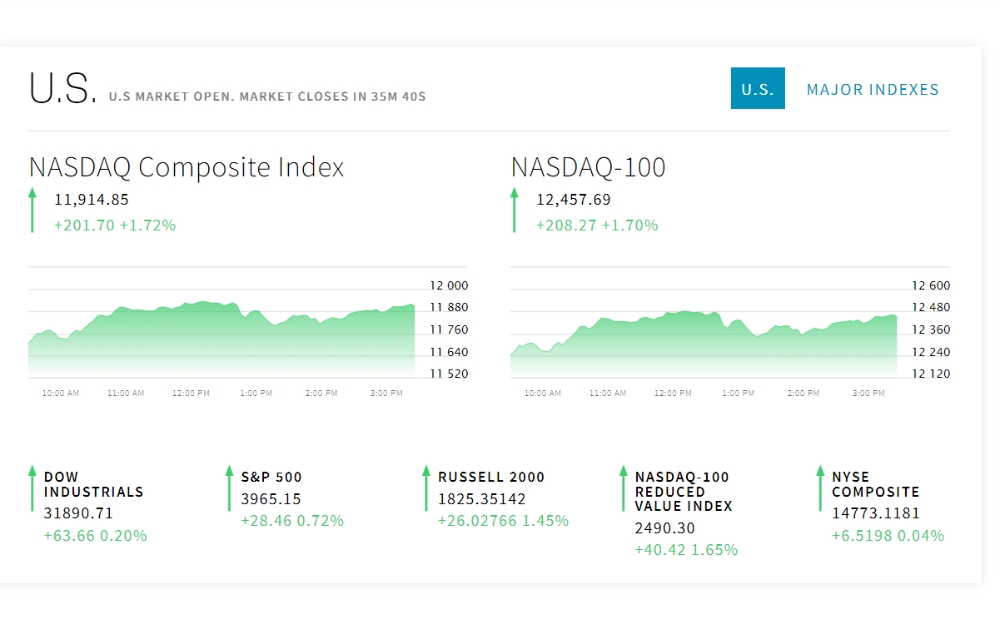Click the Russell value 1825.35142
The width and height of the screenshot is (1000, 629).
[482, 499]
